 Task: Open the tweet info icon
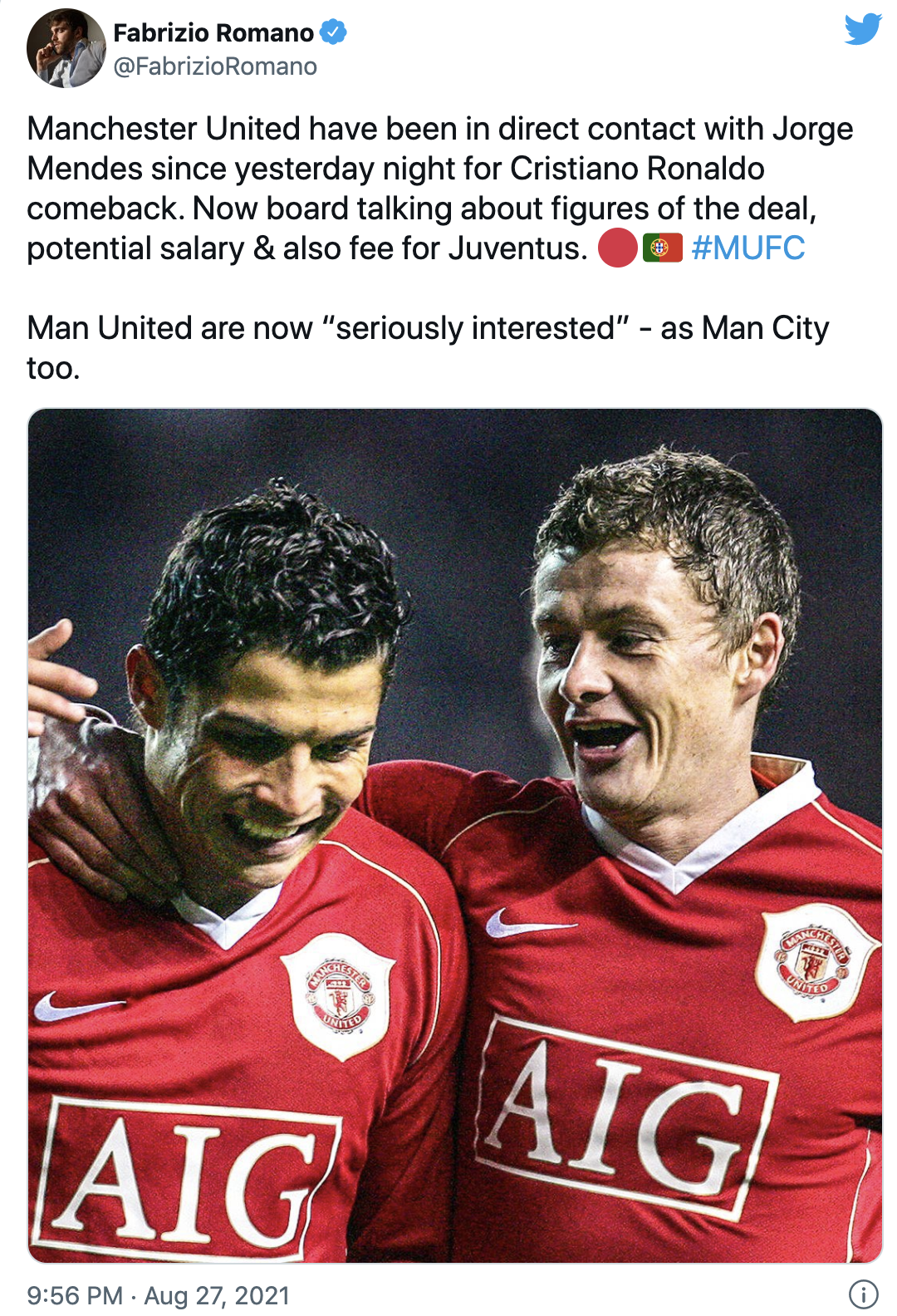864,1294
